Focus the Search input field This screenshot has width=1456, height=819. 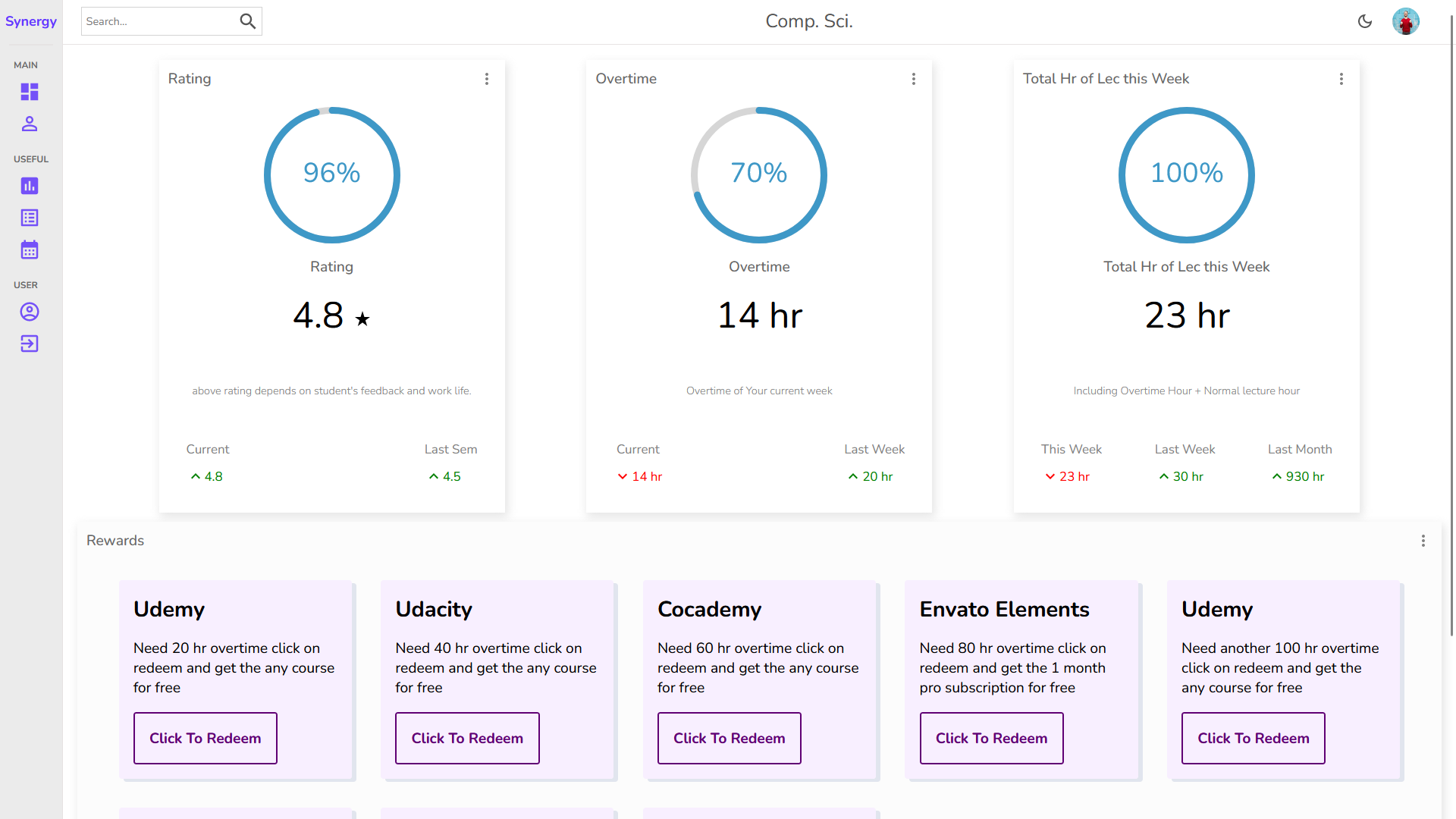[x=159, y=21]
